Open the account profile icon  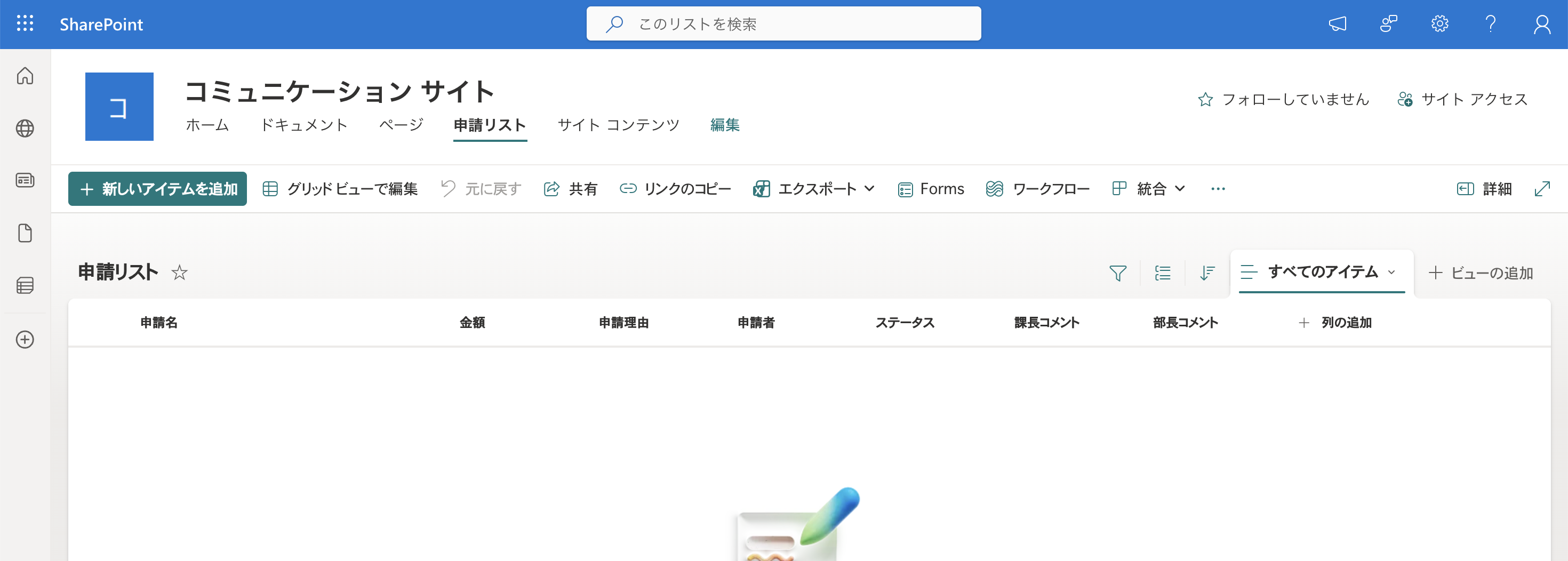1542,23
